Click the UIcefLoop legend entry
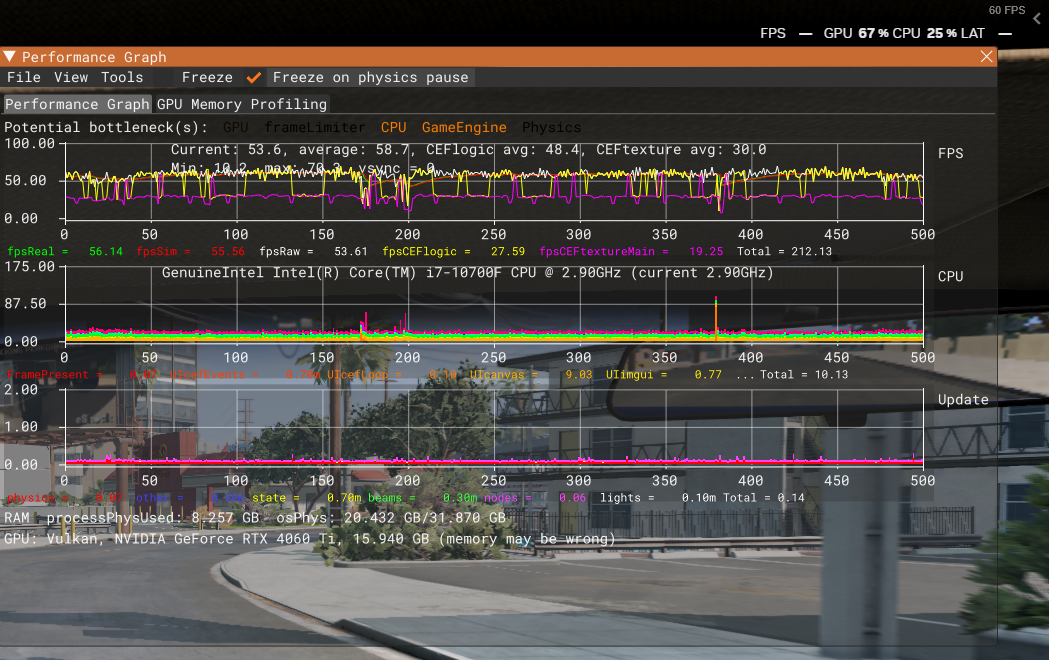 pos(391,374)
